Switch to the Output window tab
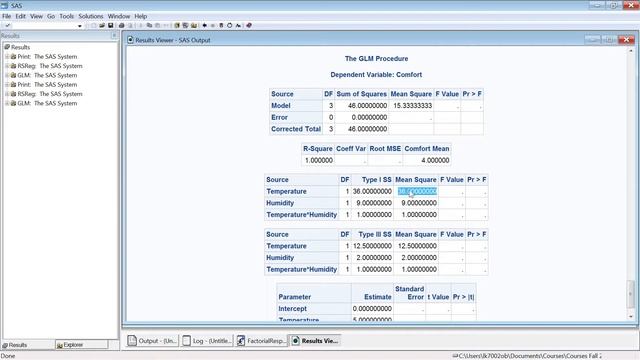The width and height of the screenshot is (640, 360). (x=152, y=340)
